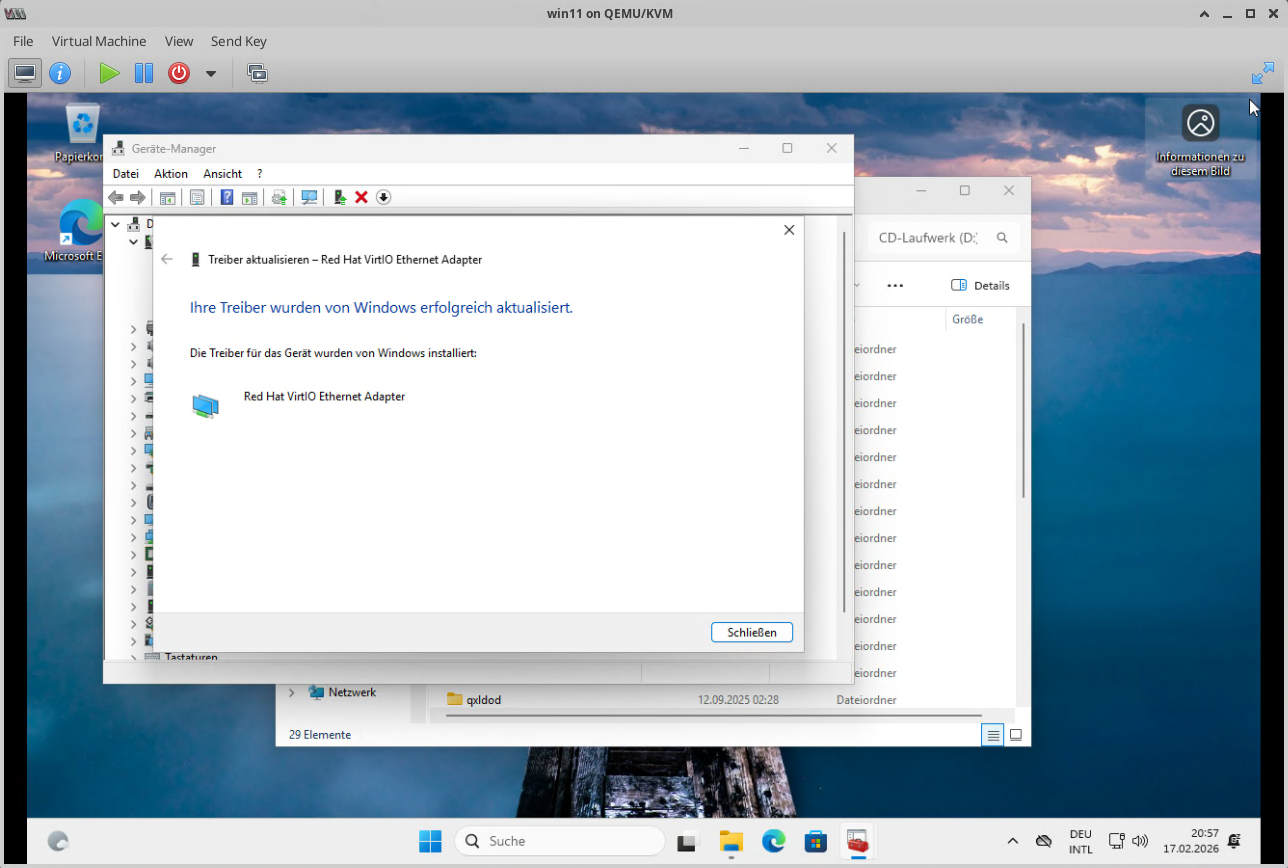The height and width of the screenshot is (868, 1288).
Task: Click the Device Manager help icon
Action: pyautogui.click(x=227, y=197)
